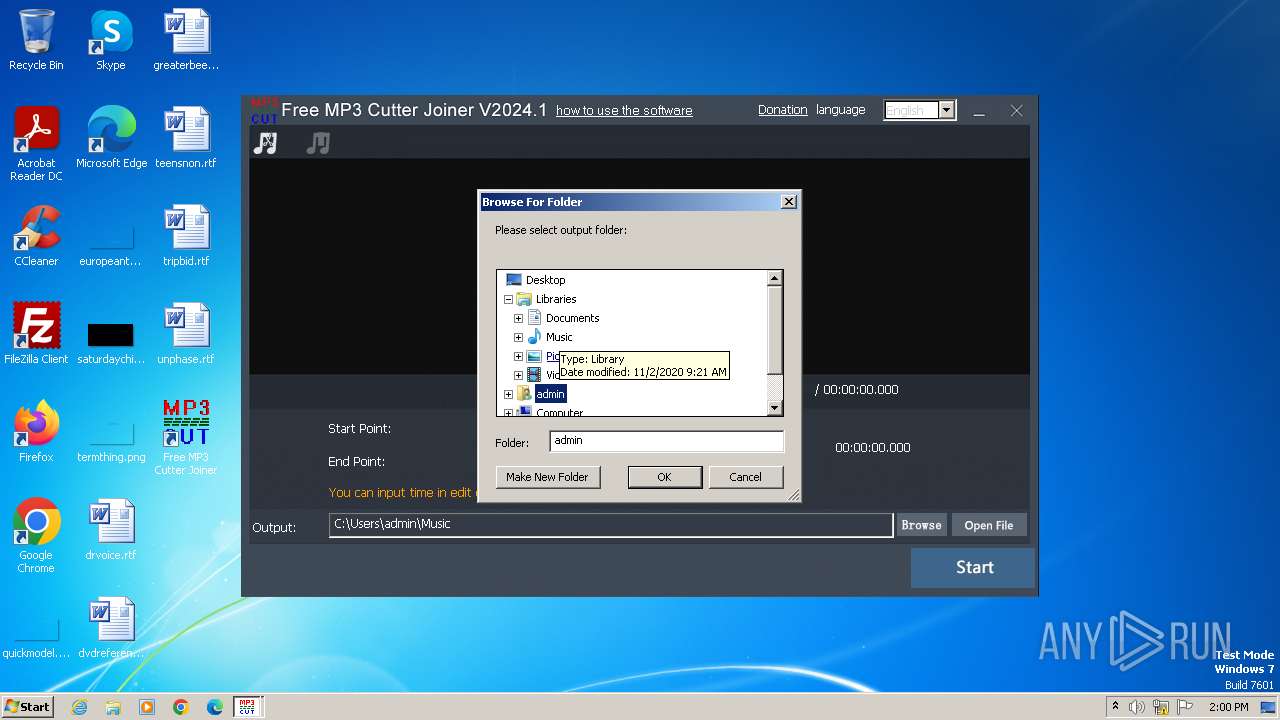Open media player taskbar icon

point(147,707)
